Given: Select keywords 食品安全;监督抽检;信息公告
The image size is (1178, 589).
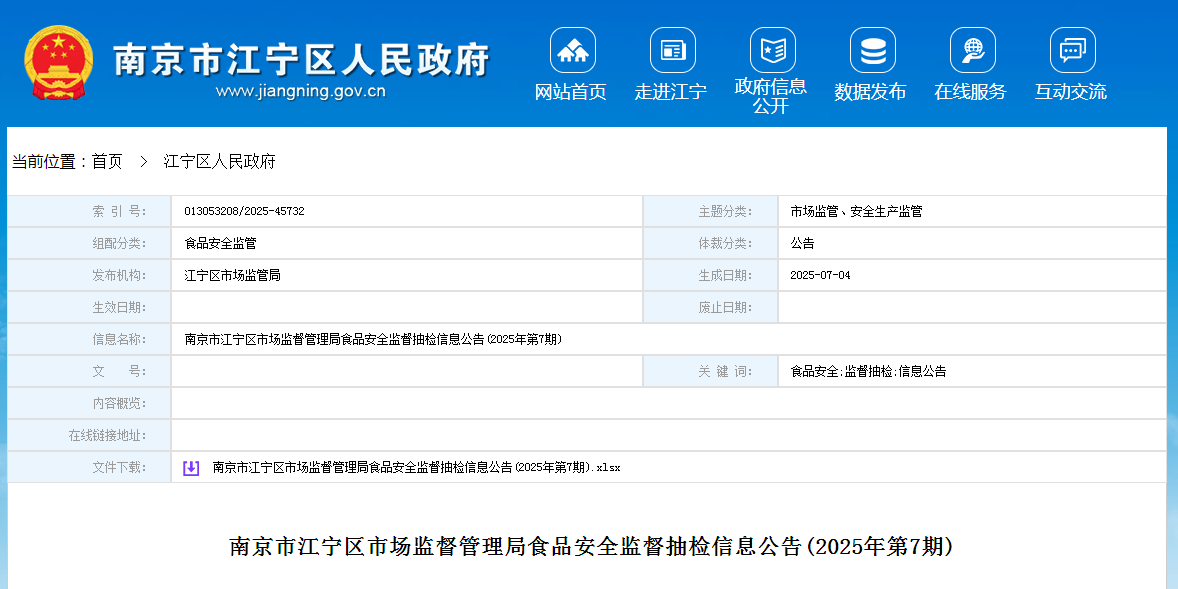Looking at the screenshot, I should pos(868,371).
